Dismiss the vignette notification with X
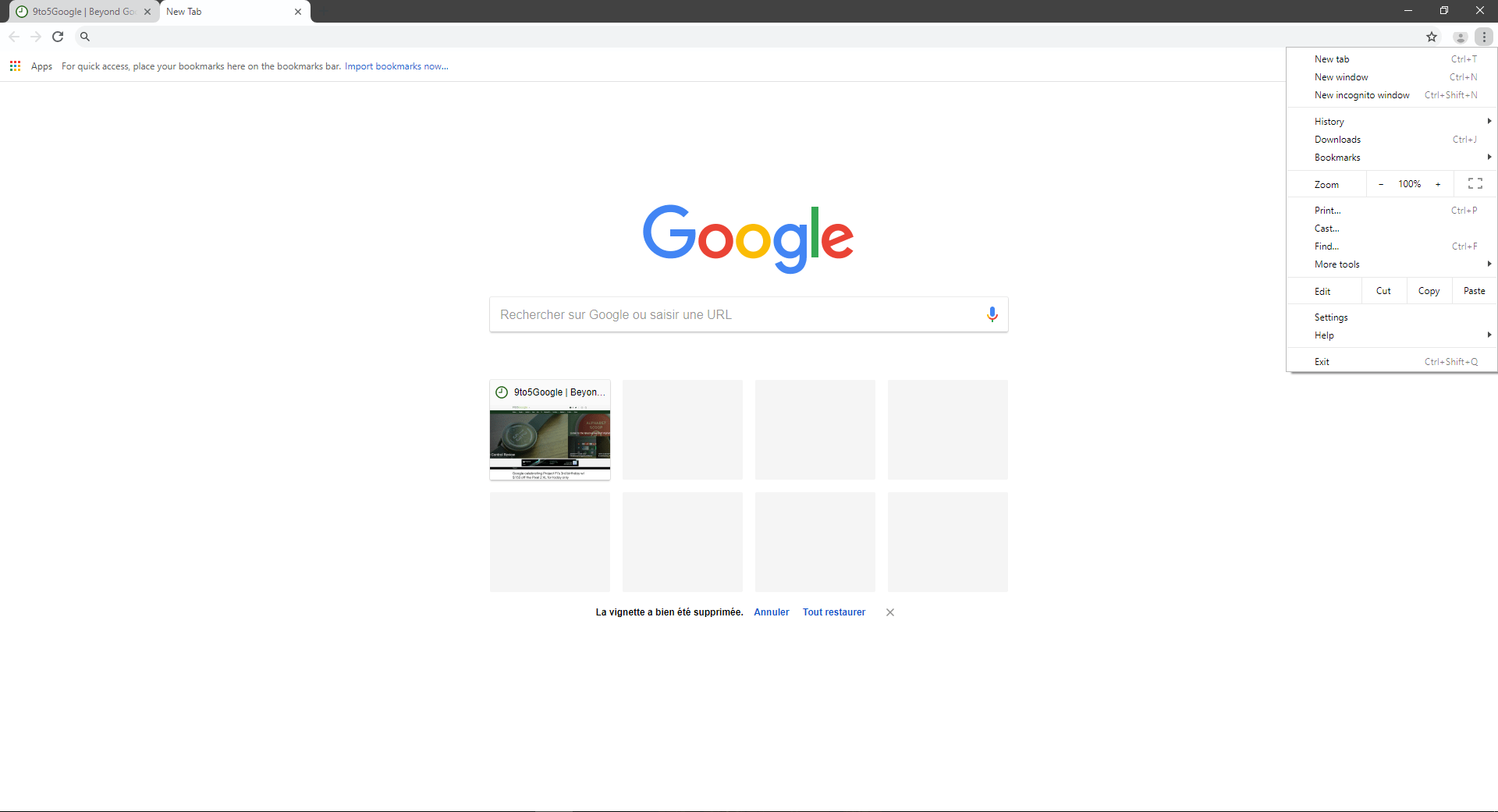 889,612
